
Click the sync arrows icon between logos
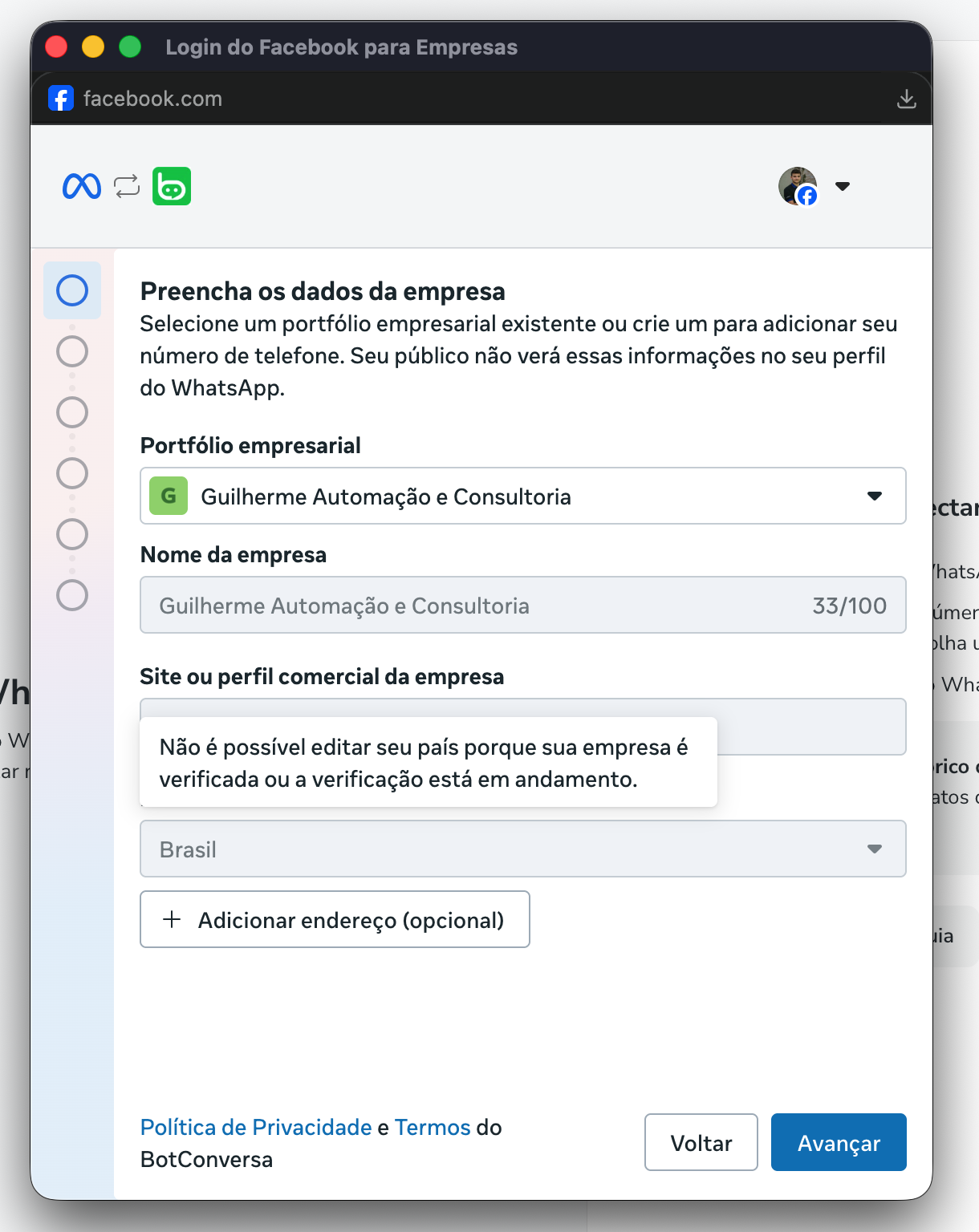point(127,186)
